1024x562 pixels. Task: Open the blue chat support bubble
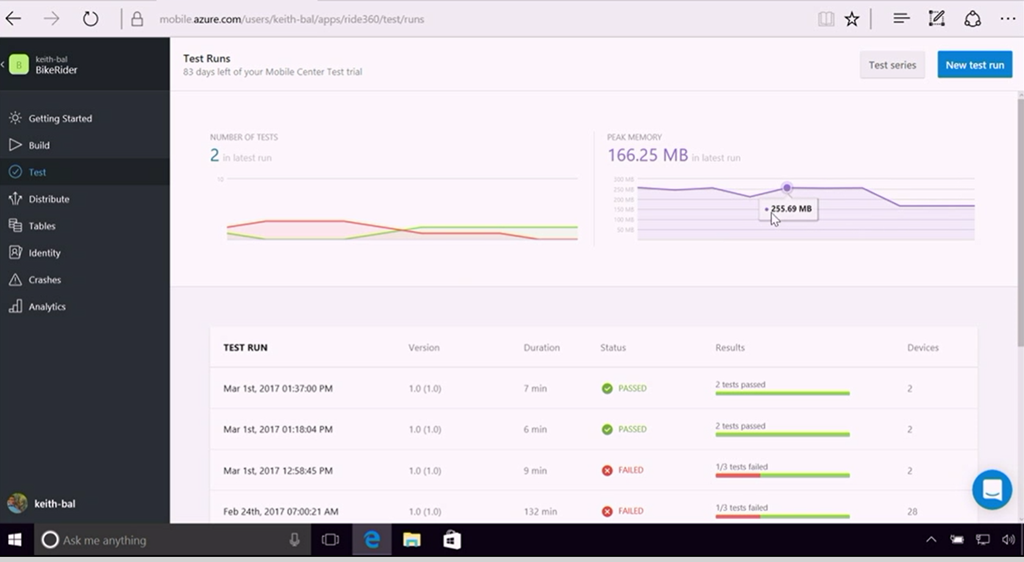[x=992, y=490]
